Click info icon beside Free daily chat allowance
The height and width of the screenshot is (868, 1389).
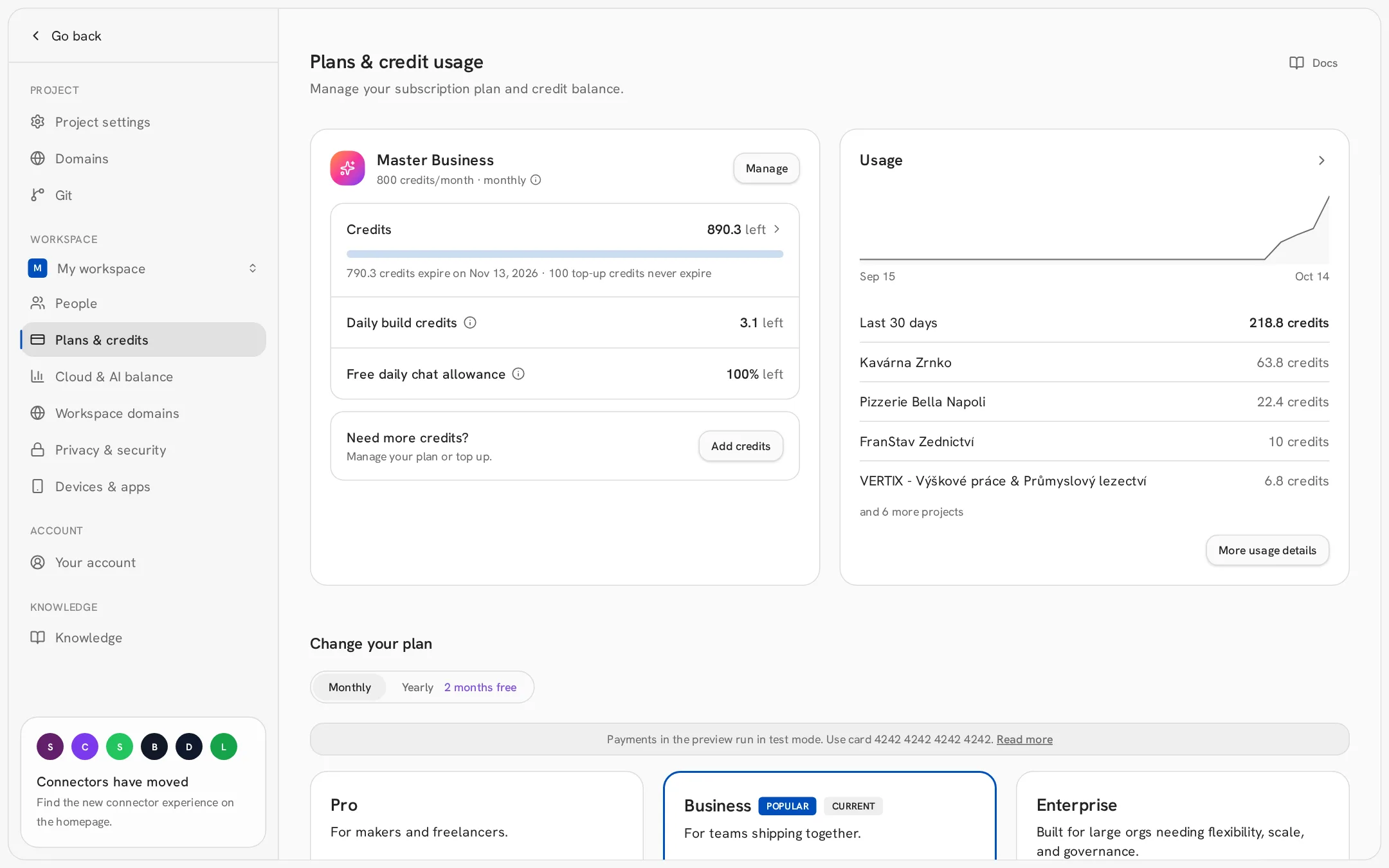518,374
